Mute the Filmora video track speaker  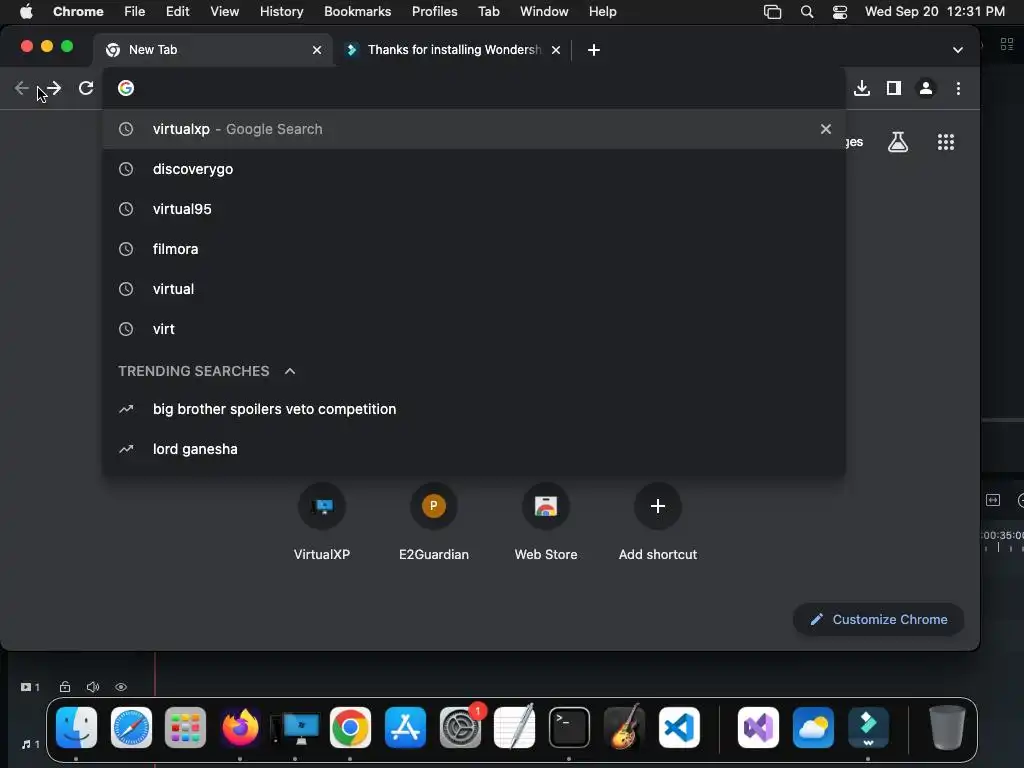click(93, 687)
